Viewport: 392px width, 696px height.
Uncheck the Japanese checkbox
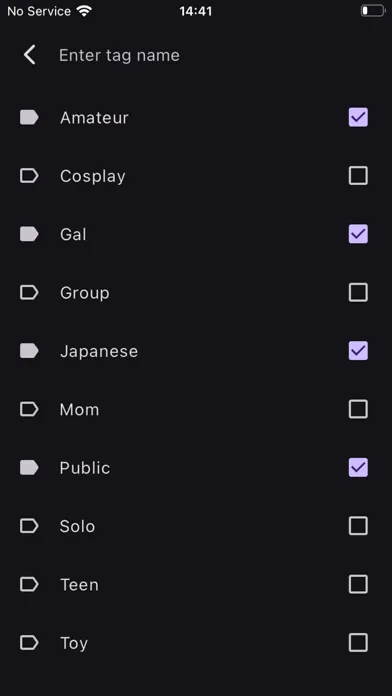click(x=358, y=351)
